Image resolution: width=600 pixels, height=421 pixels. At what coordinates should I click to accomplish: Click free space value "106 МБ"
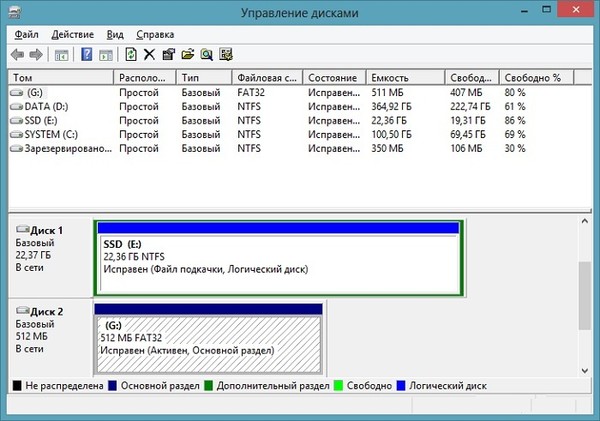(x=466, y=148)
